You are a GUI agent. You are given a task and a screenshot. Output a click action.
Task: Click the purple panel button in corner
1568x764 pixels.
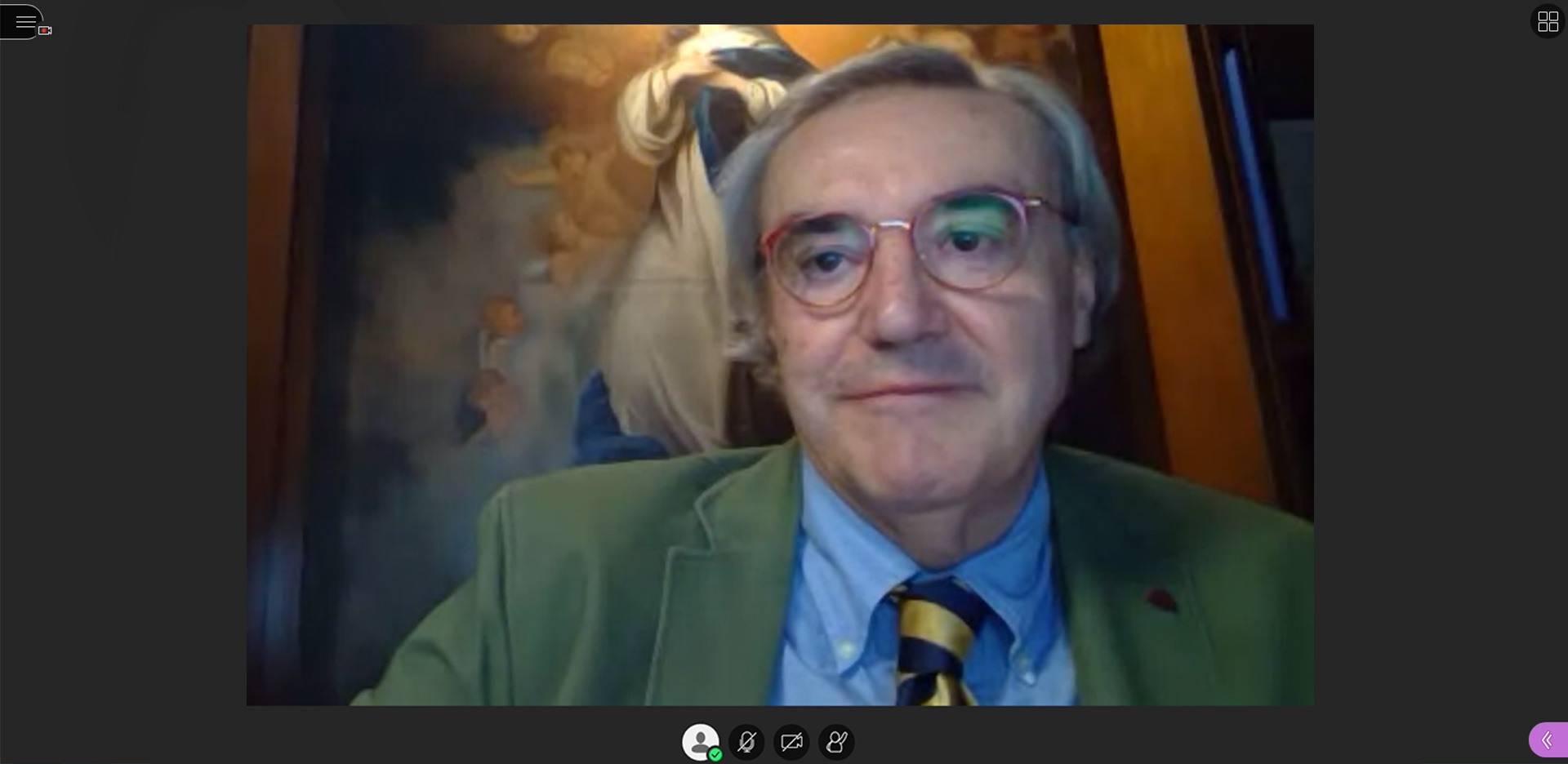pyautogui.click(x=1548, y=740)
